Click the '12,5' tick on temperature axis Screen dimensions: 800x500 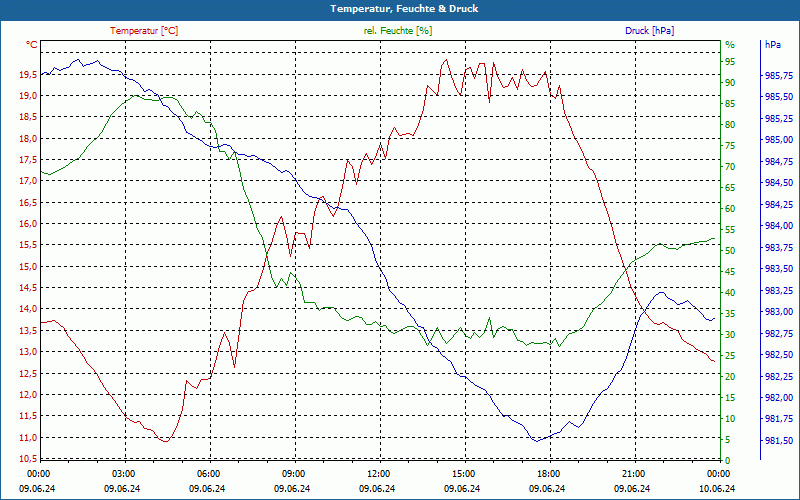tap(28, 373)
